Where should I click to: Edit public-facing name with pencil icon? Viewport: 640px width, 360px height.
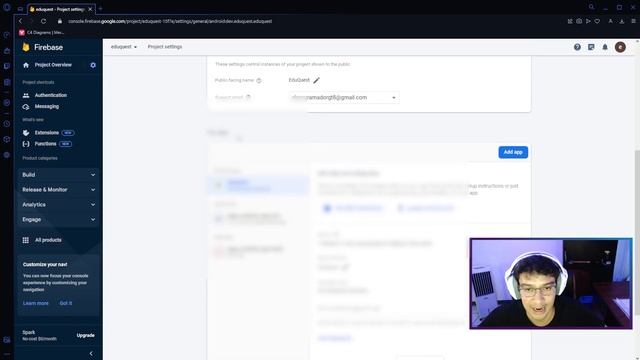(x=316, y=80)
